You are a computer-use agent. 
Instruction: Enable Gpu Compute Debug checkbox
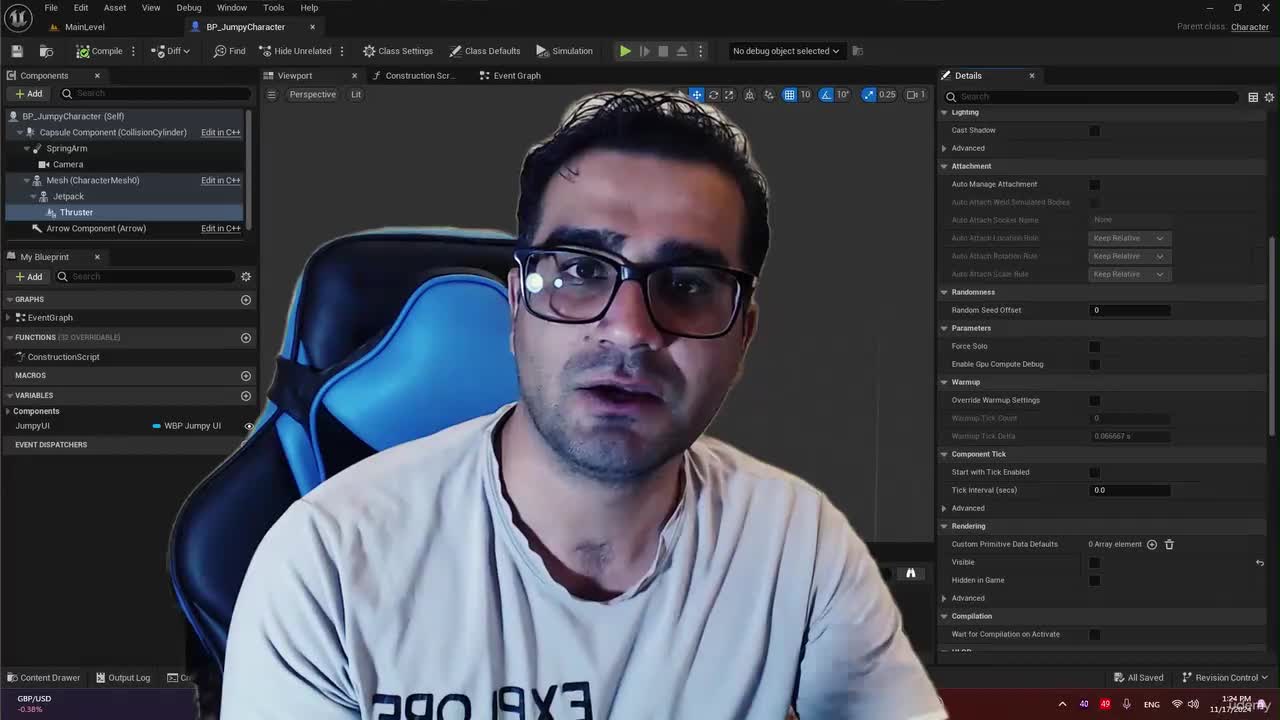(1095, 364)
